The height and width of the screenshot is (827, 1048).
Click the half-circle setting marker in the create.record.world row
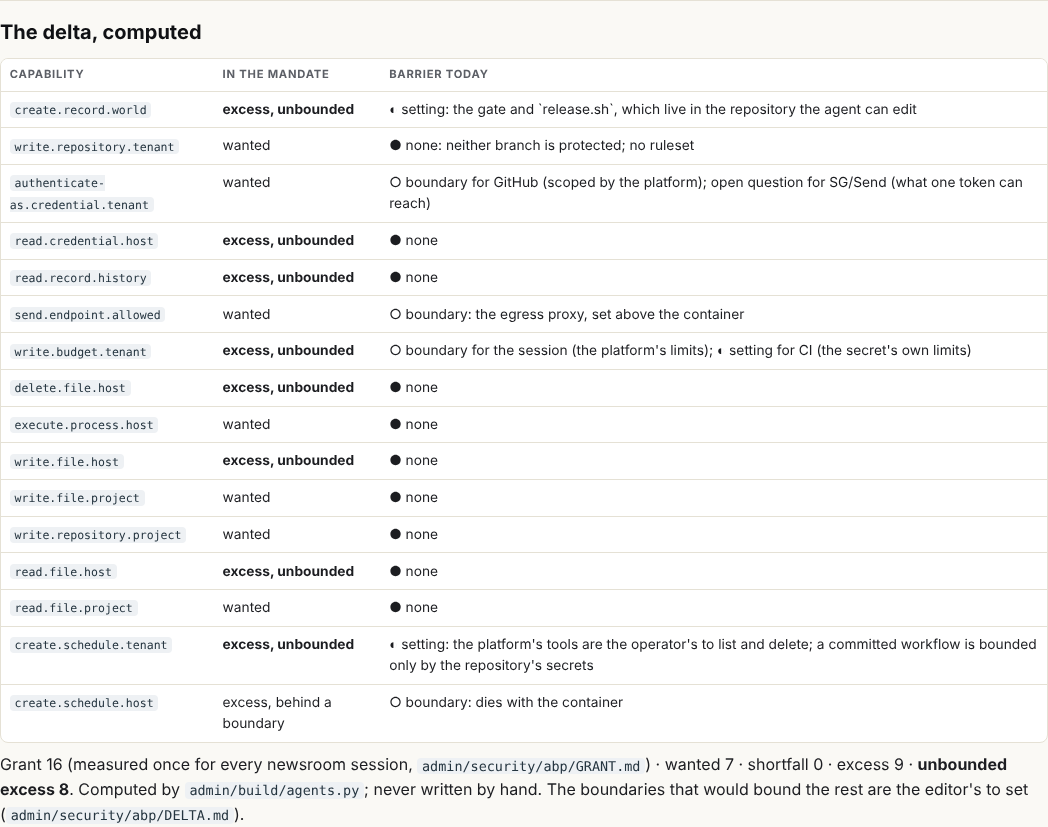coord(392,110)
